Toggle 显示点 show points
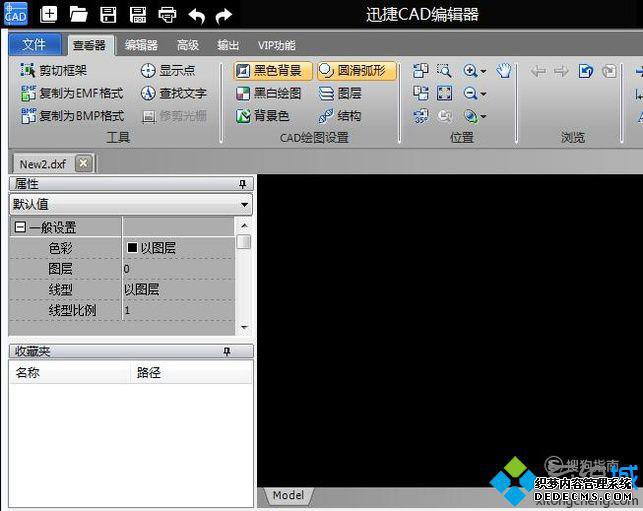Viewport: 643px width, 511px height. (x=167, y=71)
